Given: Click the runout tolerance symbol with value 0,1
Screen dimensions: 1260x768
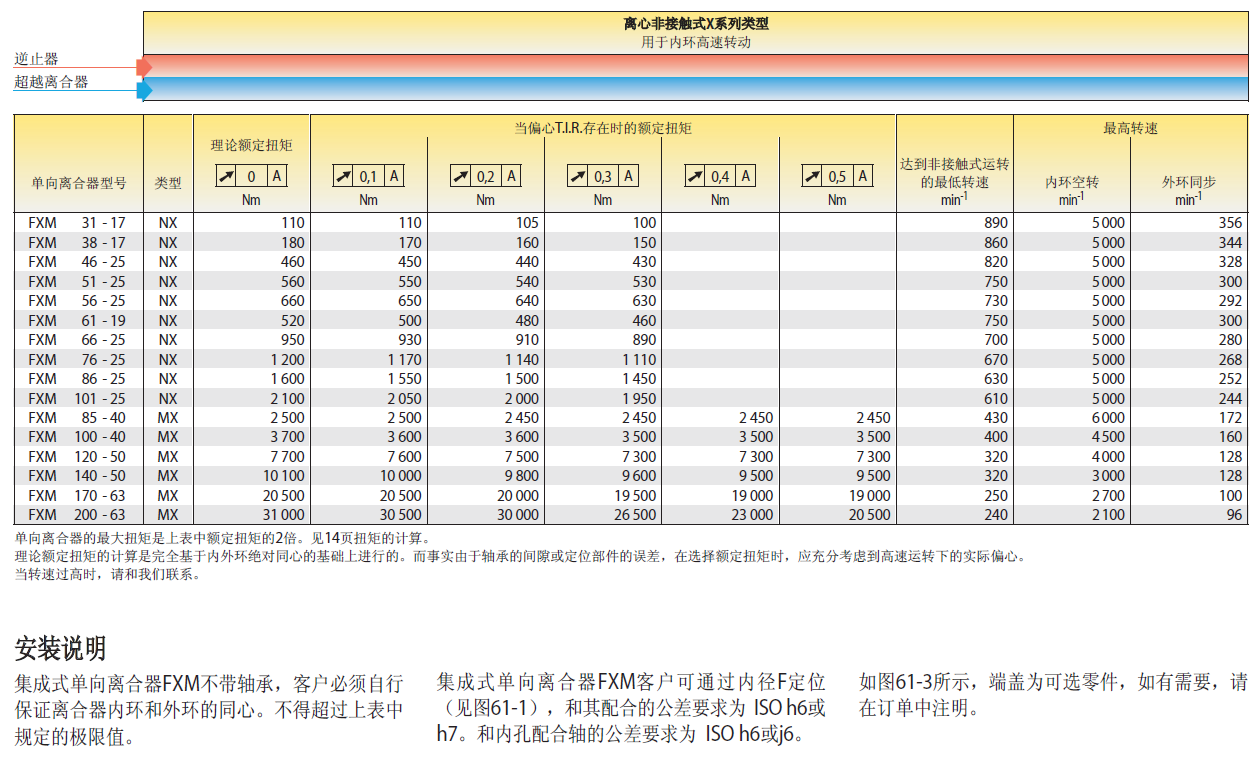Looking at the screenshot, I should 369,177.
